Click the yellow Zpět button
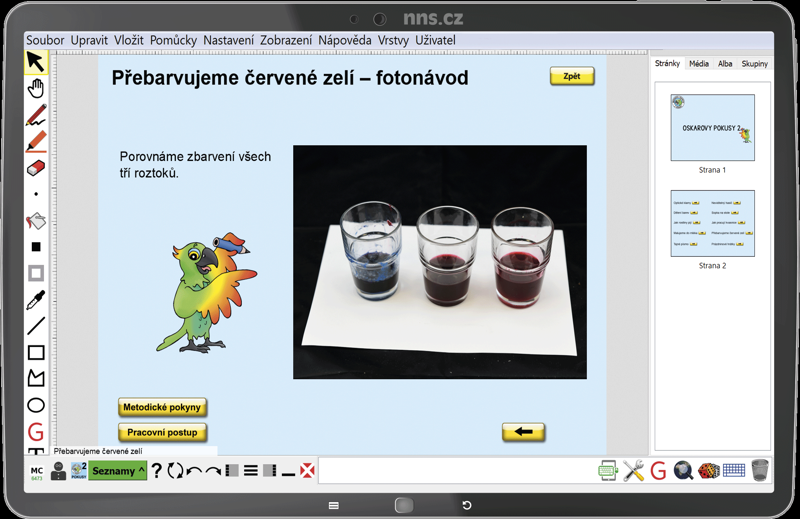Screen dimensions: 800x519 click(572, 76)
